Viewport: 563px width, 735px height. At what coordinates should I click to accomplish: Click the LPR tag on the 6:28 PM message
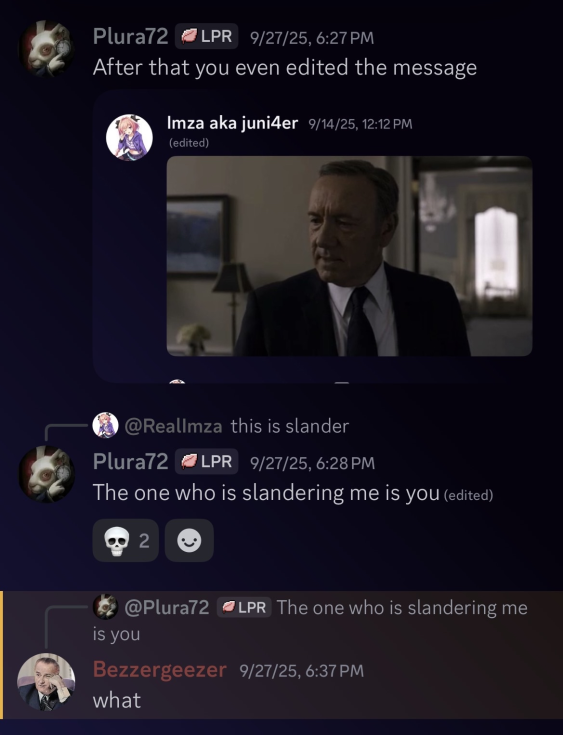[207, 462]
